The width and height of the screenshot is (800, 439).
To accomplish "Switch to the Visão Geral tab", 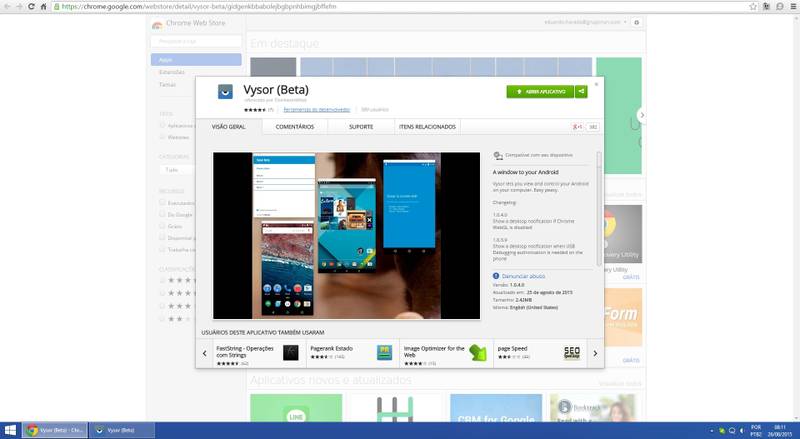I will point(229,127).
